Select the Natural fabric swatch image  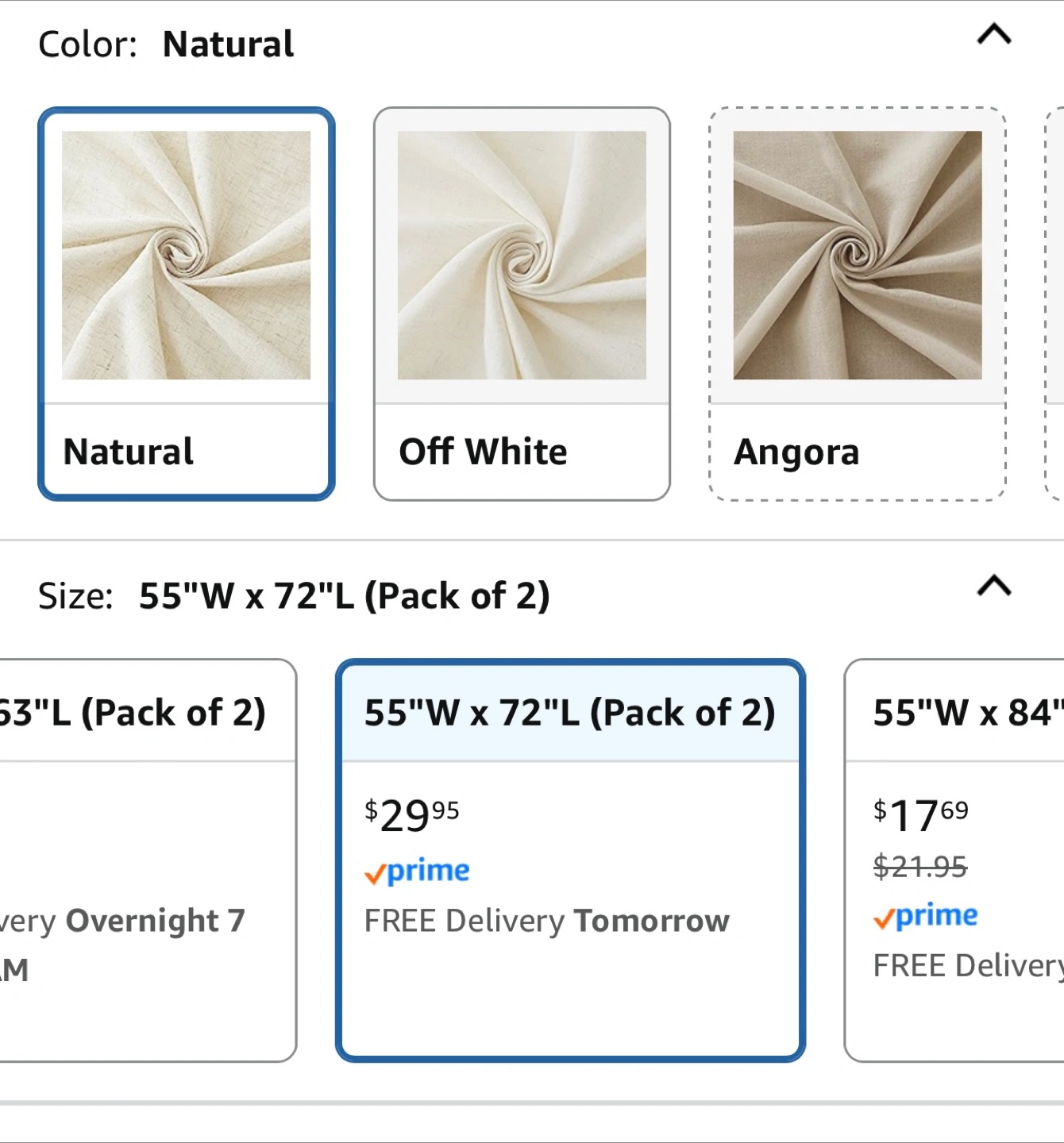187,256
